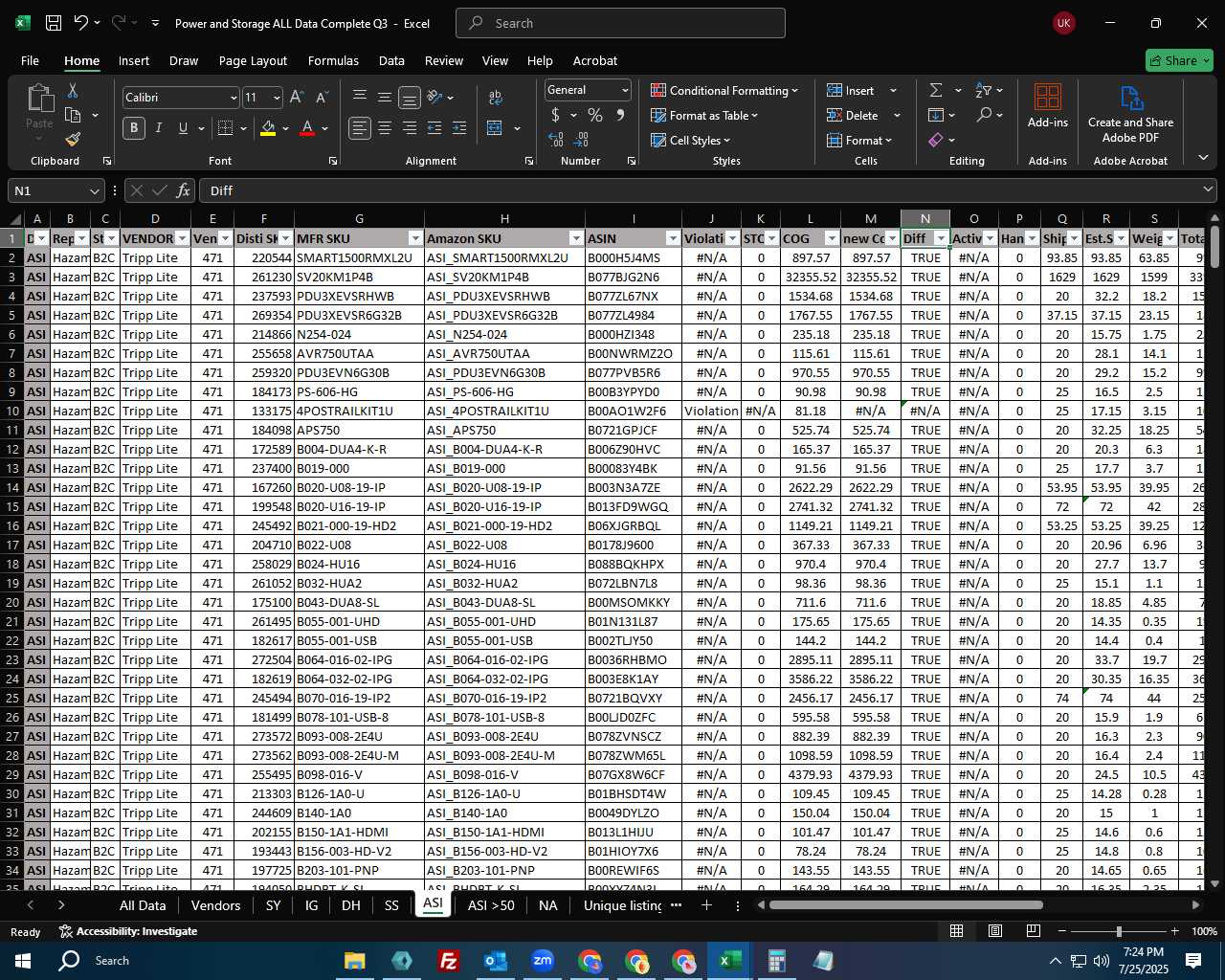Toggle Align Right horizontal alignment

point(410,128)
